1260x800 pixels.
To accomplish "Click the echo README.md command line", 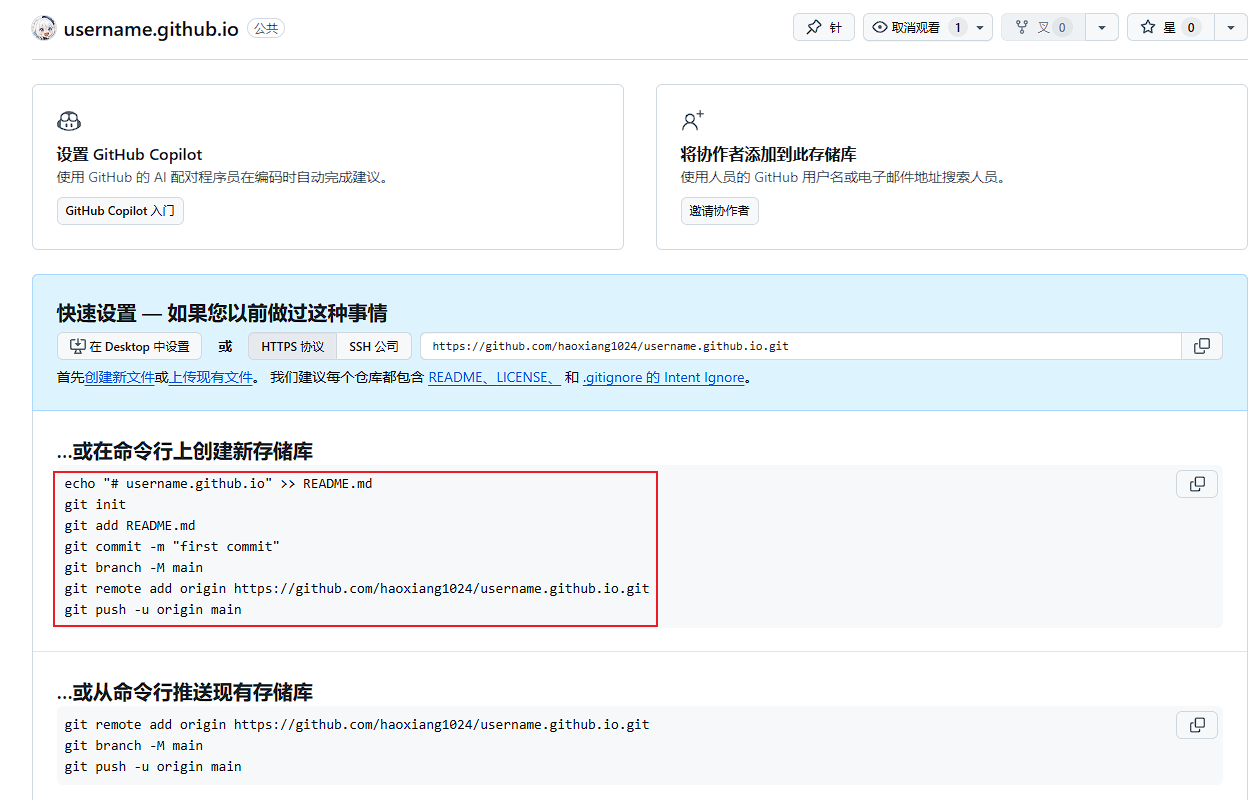I will coord(218,484).
